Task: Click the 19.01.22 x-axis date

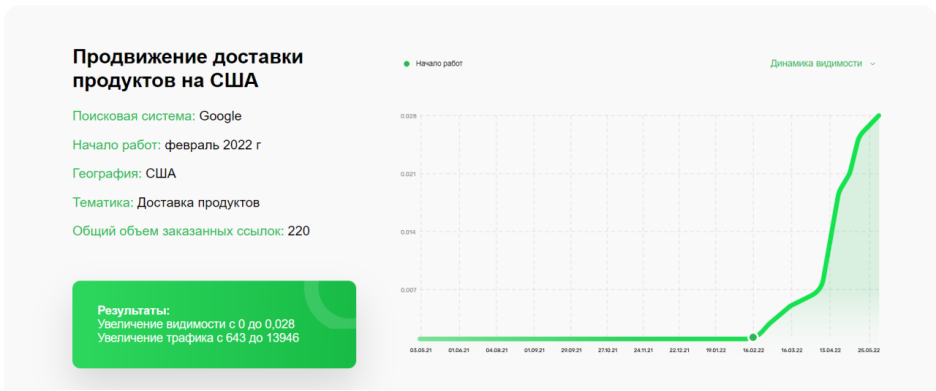Action: [716, 350]
